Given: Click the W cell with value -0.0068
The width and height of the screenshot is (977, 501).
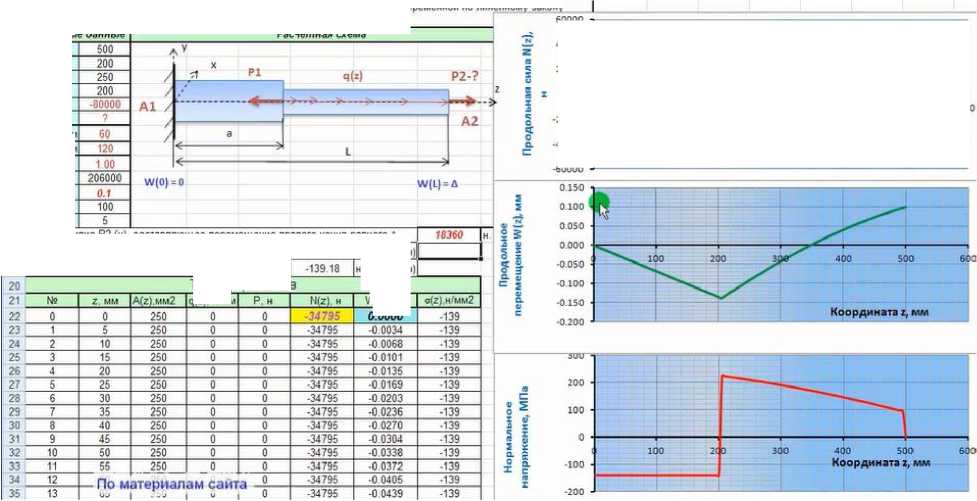Looking at the screenshot, I should [x=384, y=345].
